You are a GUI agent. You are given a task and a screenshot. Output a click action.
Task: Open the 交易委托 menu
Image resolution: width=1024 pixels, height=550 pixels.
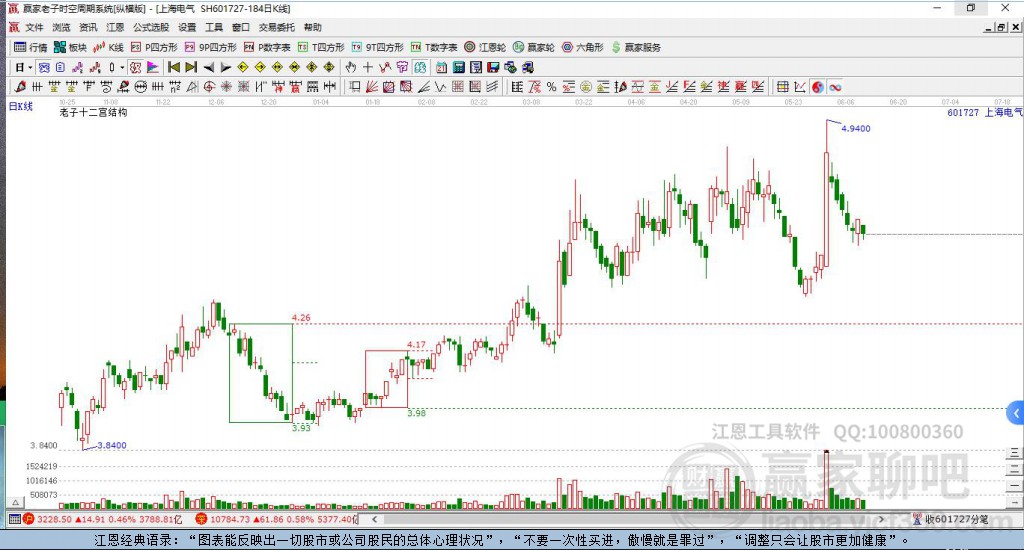click(x=276, y=27)
